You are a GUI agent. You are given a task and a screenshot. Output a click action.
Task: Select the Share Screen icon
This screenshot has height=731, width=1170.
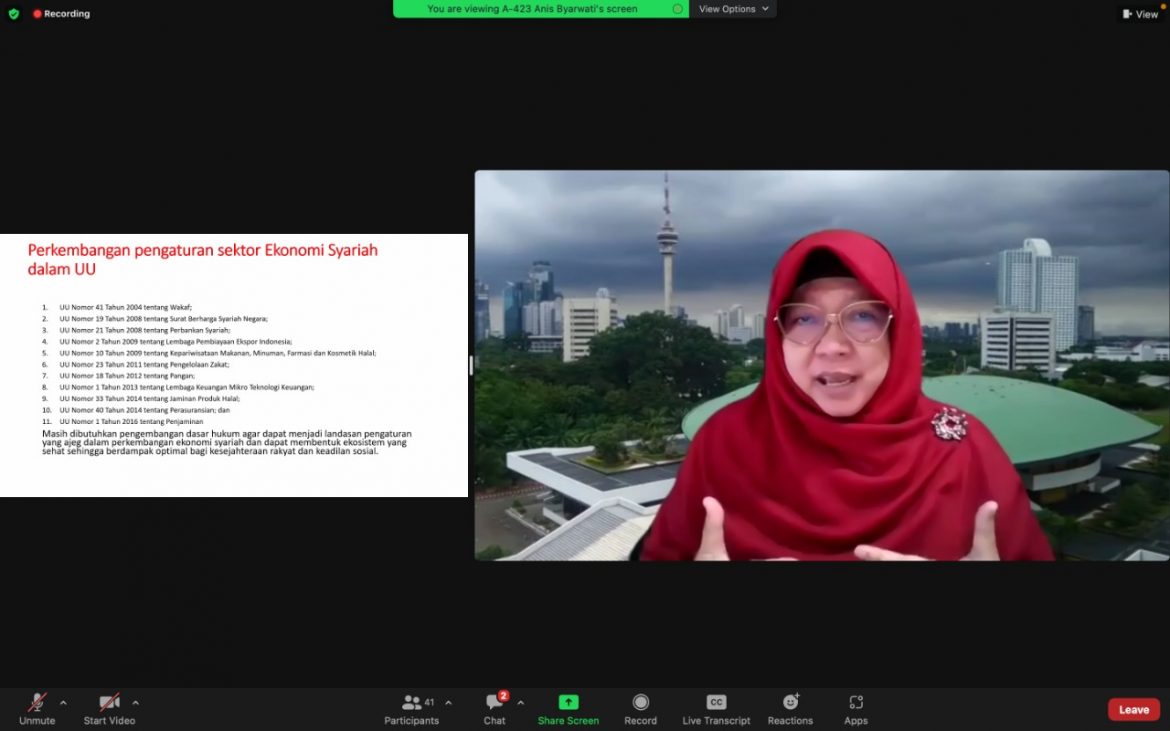pos(568,708)
